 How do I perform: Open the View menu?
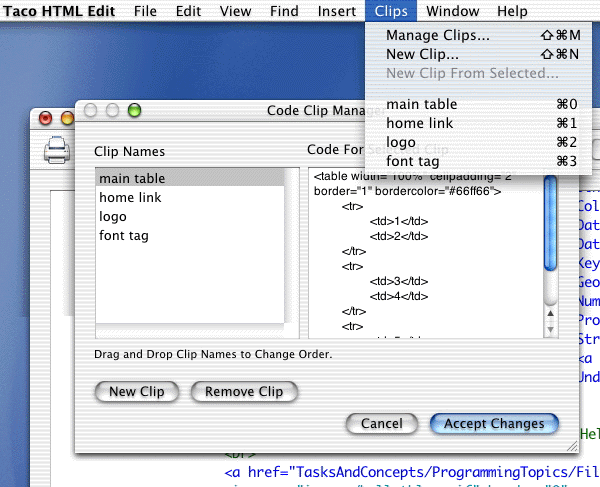(x=235, y=11)
